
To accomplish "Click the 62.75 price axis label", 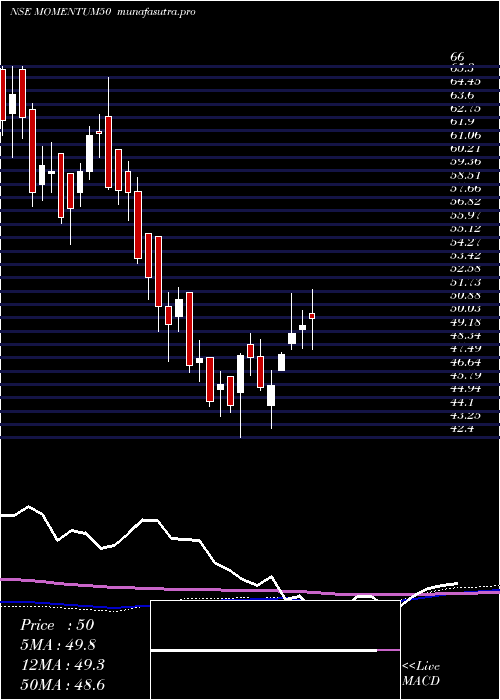I will click(x=465, y=108).
